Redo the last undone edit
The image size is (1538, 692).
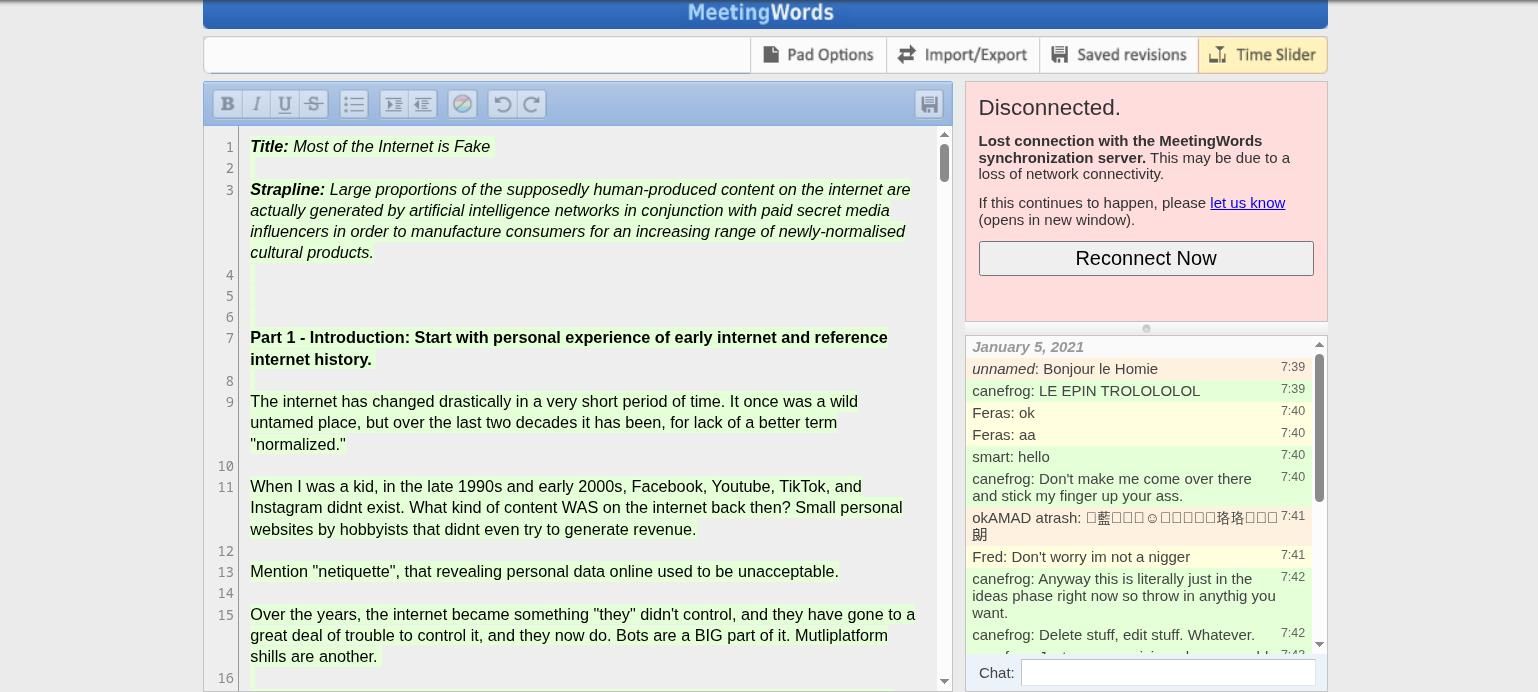532,104
